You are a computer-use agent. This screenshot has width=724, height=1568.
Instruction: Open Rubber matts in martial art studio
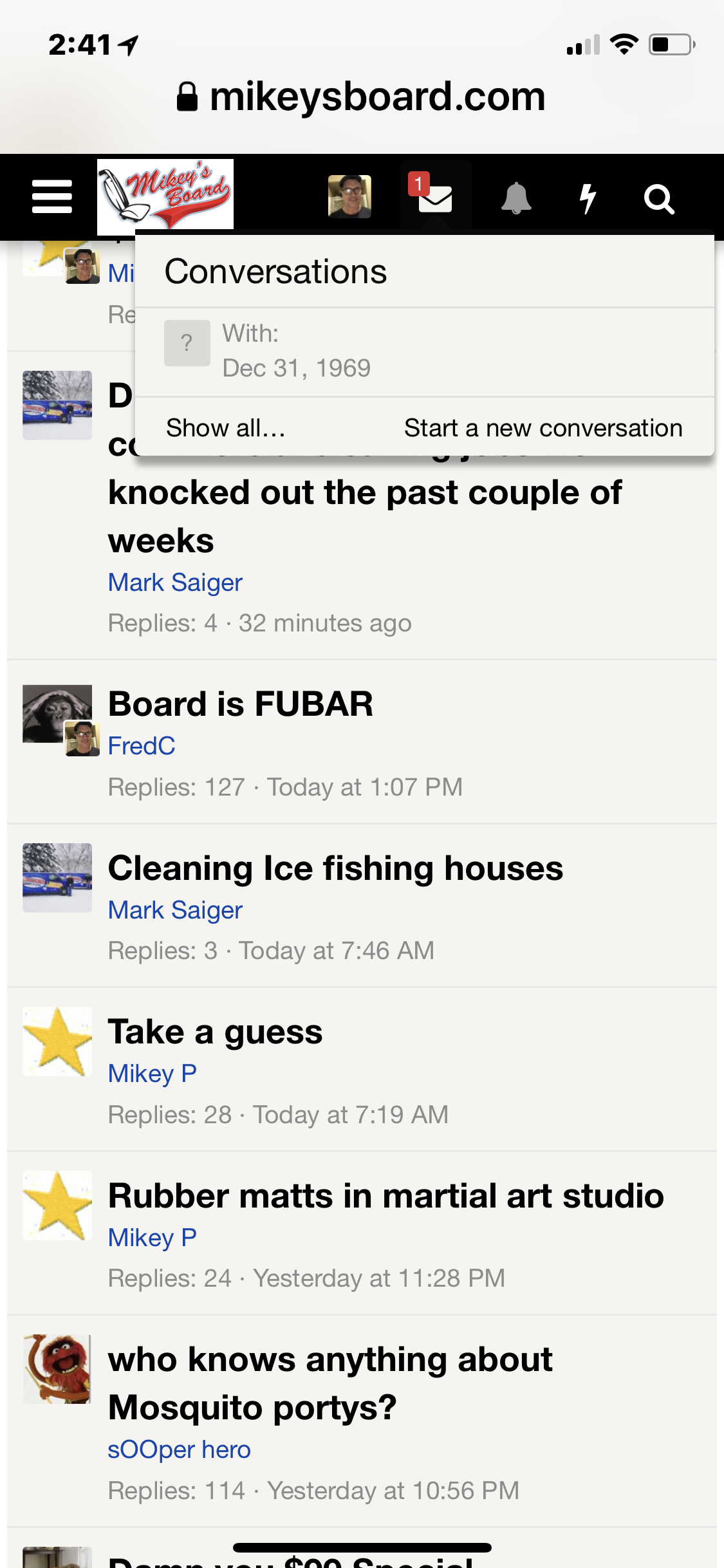tap(385, 1196)
